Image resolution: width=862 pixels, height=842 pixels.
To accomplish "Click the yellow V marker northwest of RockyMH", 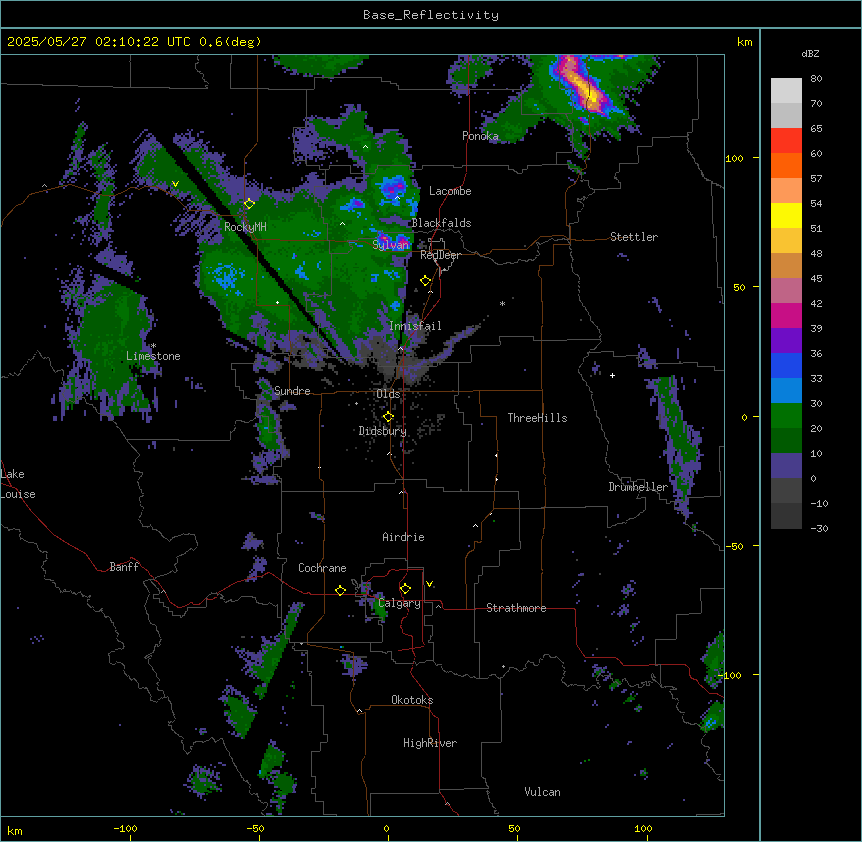I will 175,184.
